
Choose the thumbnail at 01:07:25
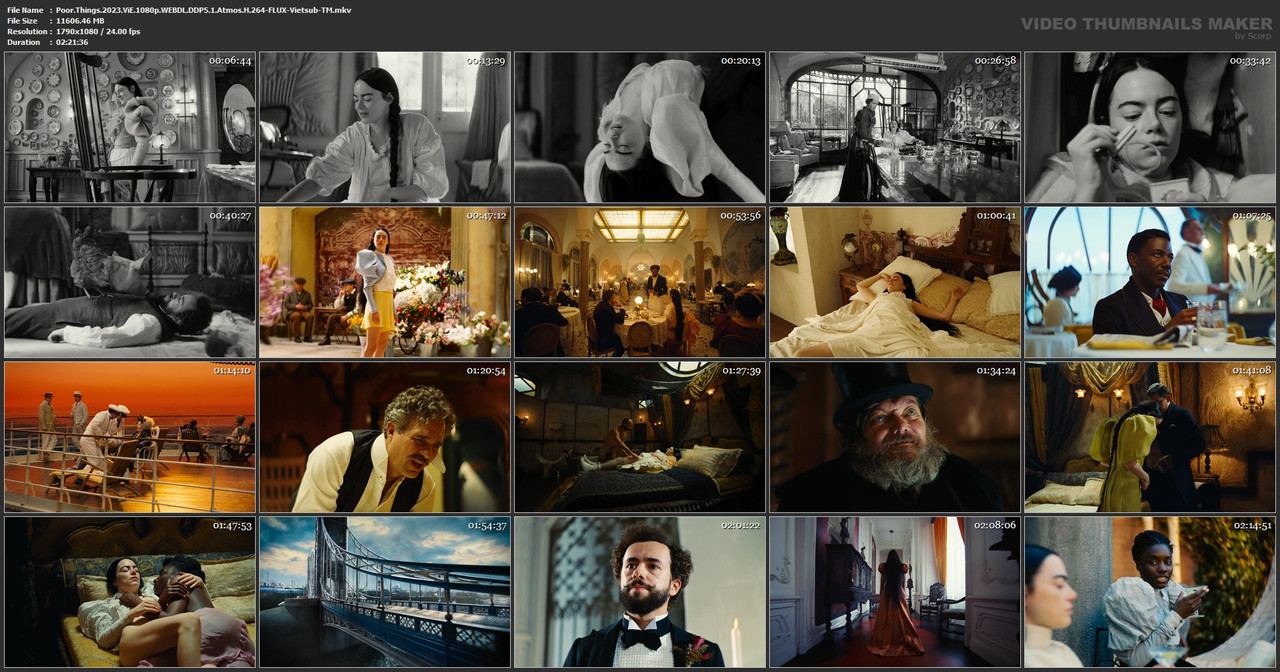[1150, 282]
